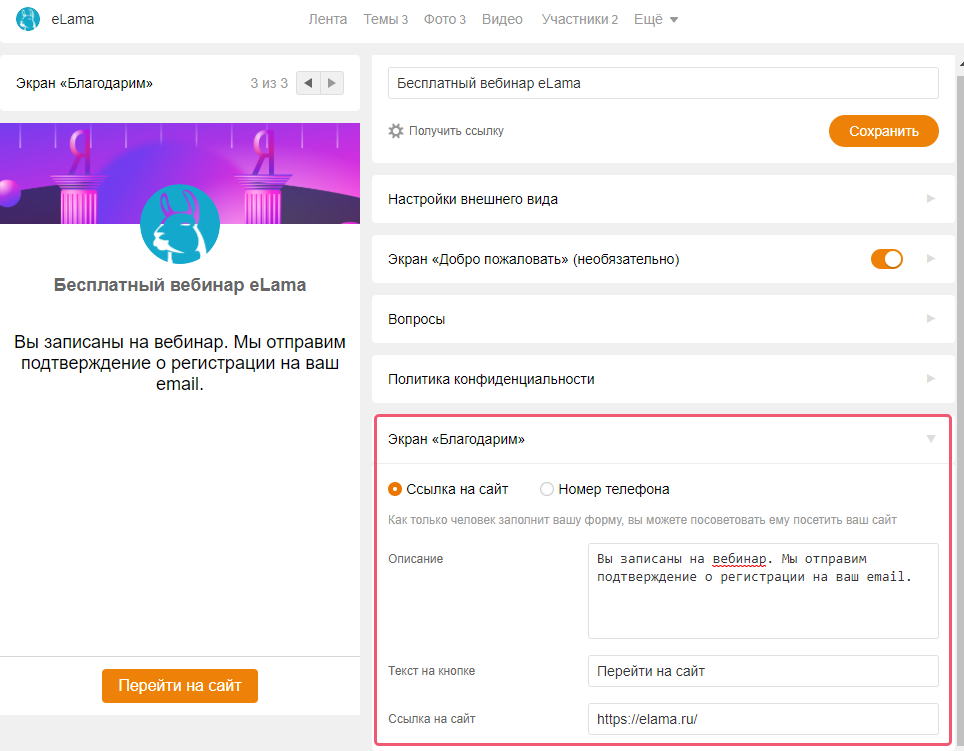Click the Получить ссылку link
The height and width of the screenshot is (751, 964).
456,131
